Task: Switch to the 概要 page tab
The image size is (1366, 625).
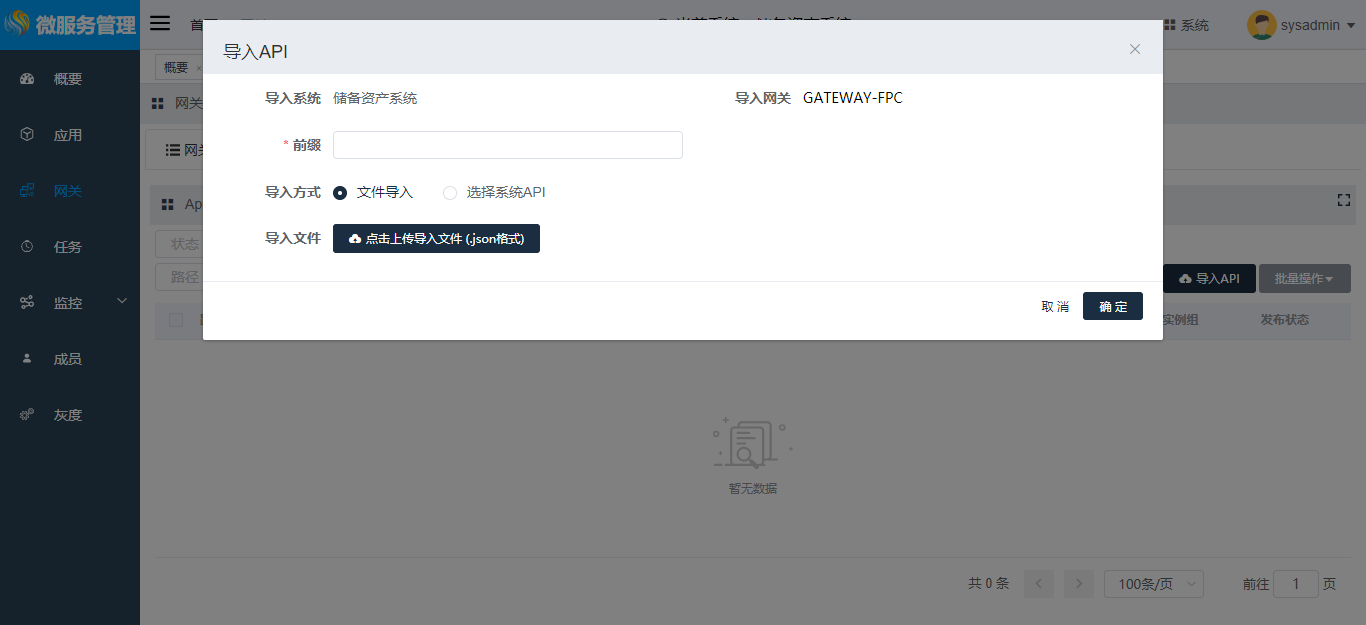Action: pyautogui.click(x=176, y=68)
